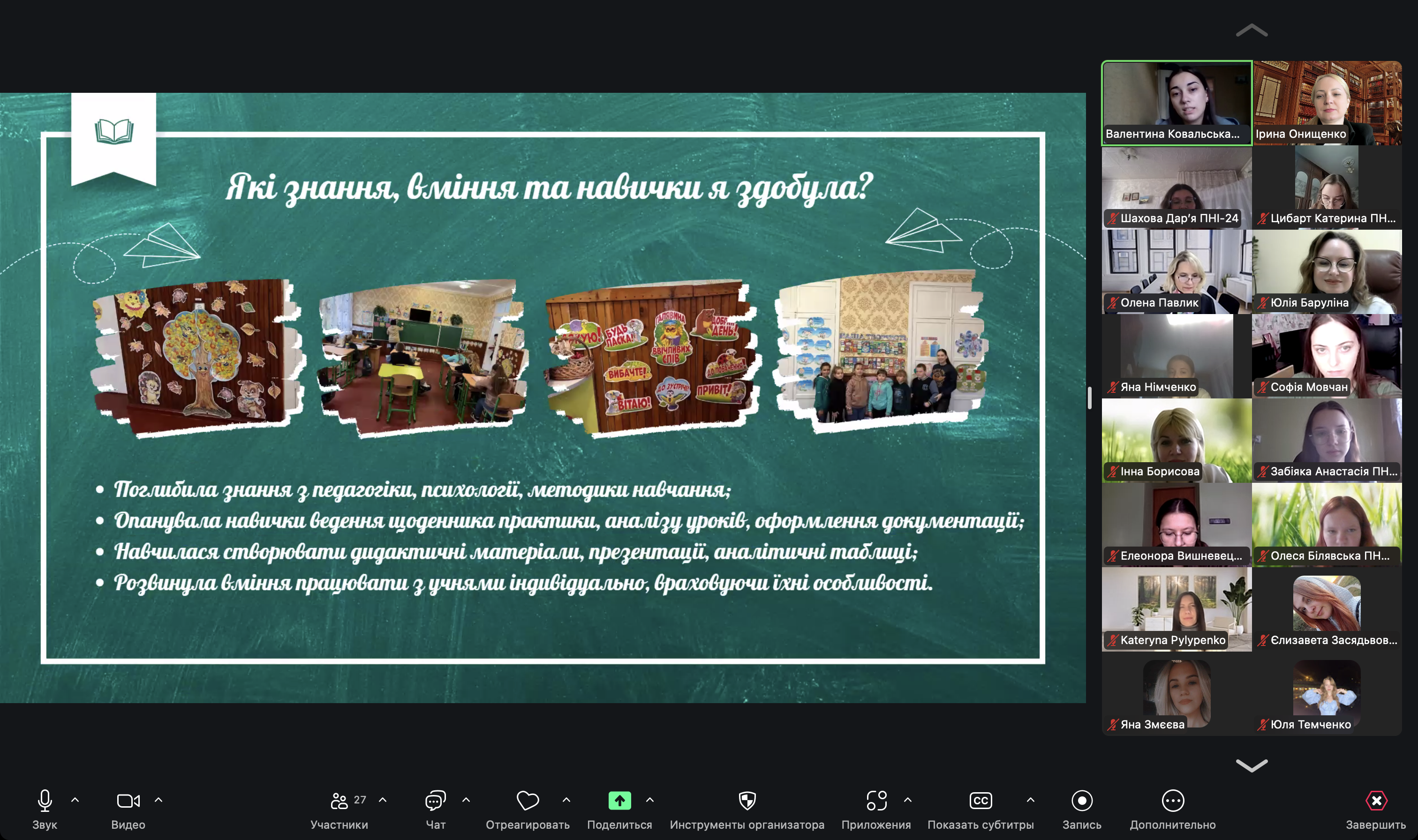Screen dimensions: 1418x840
Task: Click the green Поделиться share screen icon
Action: point(619,800)
